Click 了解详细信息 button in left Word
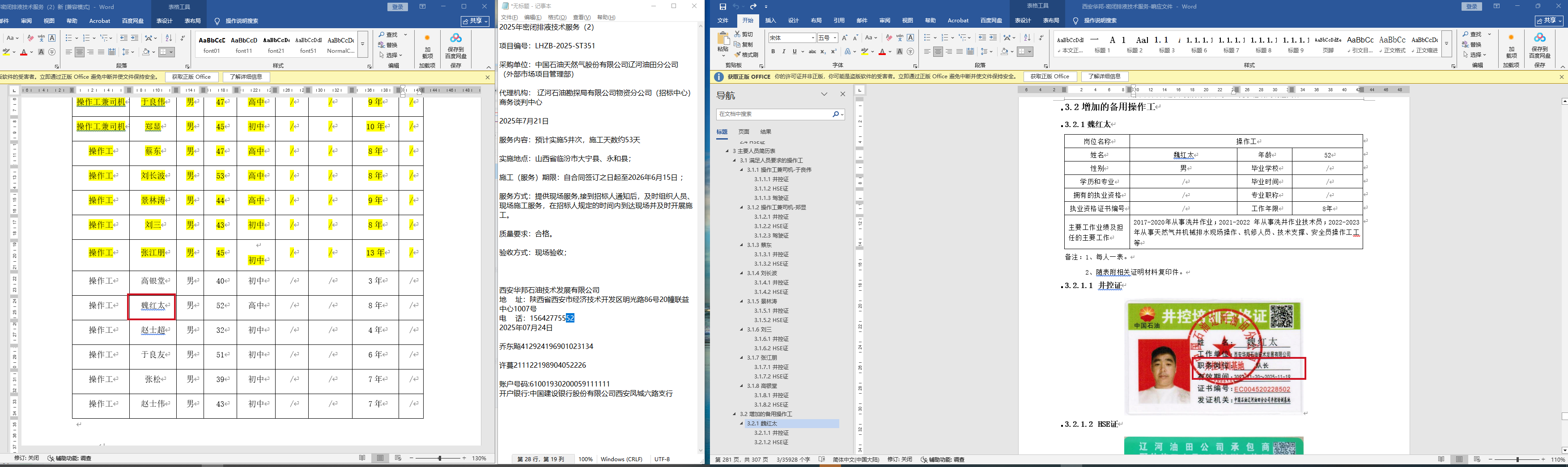This screenshot has height=467, width=1568. 246,77
